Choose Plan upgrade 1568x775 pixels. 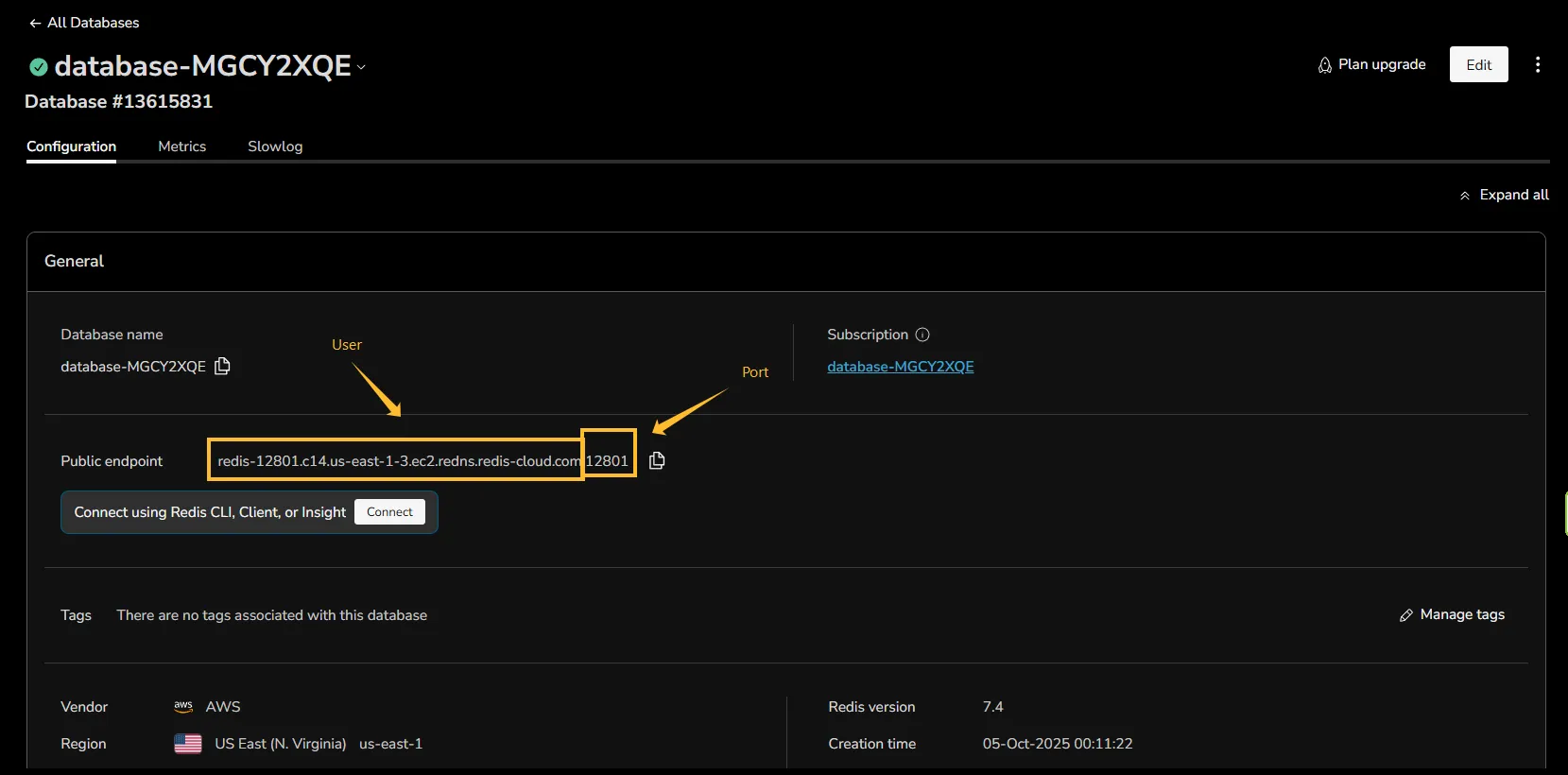pyautogui.click(x=1371, y=64)
